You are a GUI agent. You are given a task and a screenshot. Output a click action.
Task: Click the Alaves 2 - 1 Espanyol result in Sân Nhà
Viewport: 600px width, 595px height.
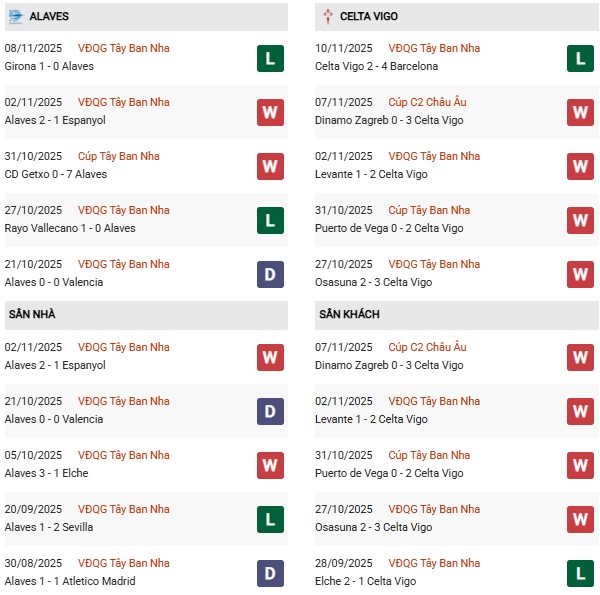(55, 365)
